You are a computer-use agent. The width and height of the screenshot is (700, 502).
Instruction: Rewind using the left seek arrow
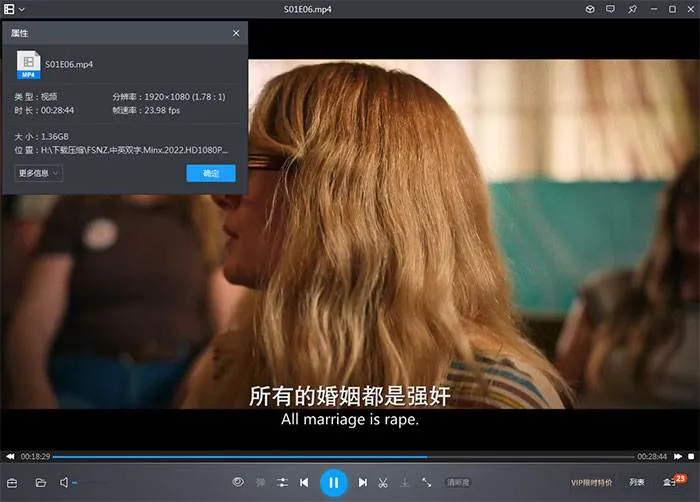pos(10,456)
